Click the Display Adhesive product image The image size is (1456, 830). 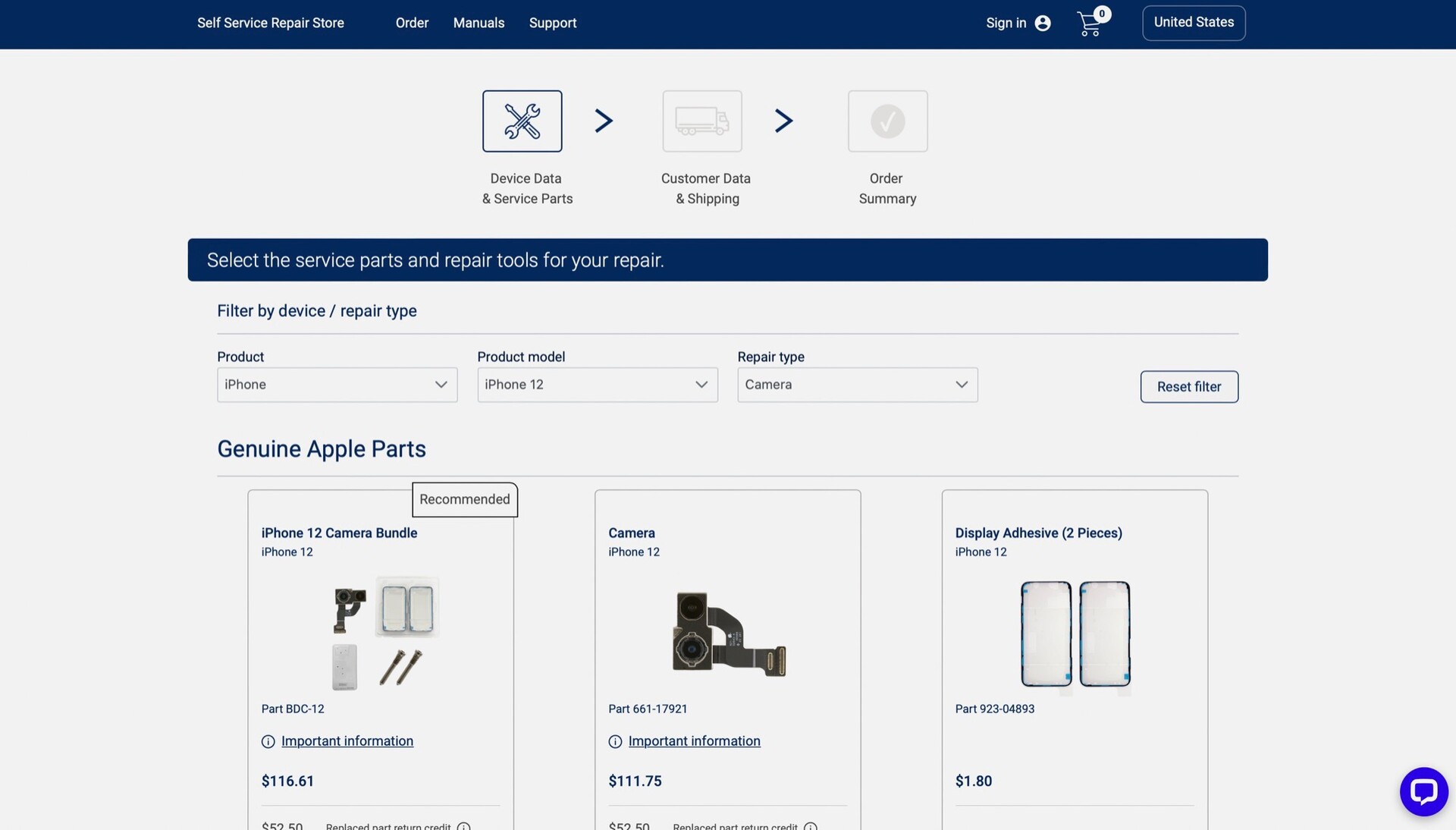(x=1075, y=634)
